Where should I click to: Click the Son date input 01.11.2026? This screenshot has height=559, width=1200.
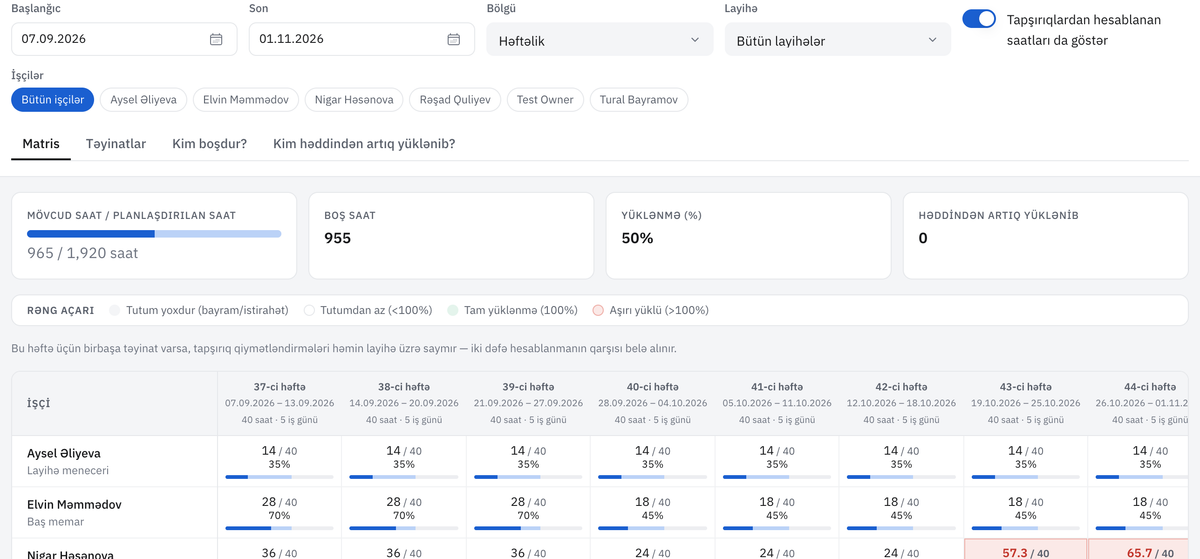coord(361,39)
